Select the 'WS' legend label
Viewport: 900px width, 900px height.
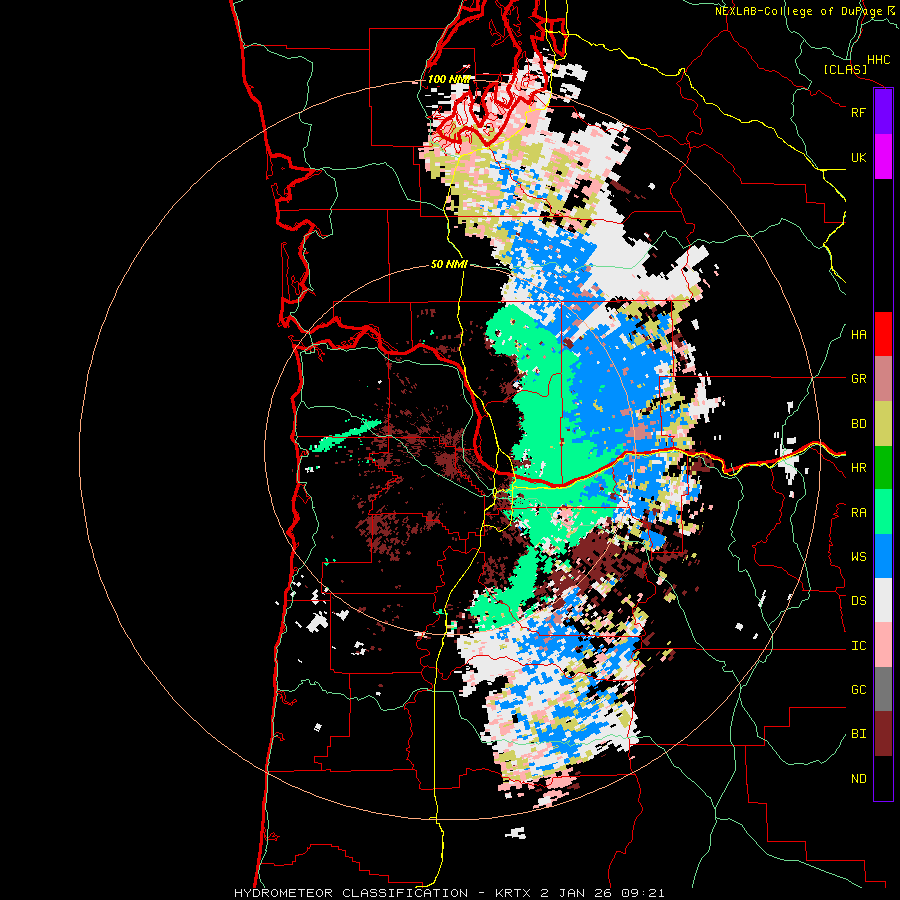858,557
